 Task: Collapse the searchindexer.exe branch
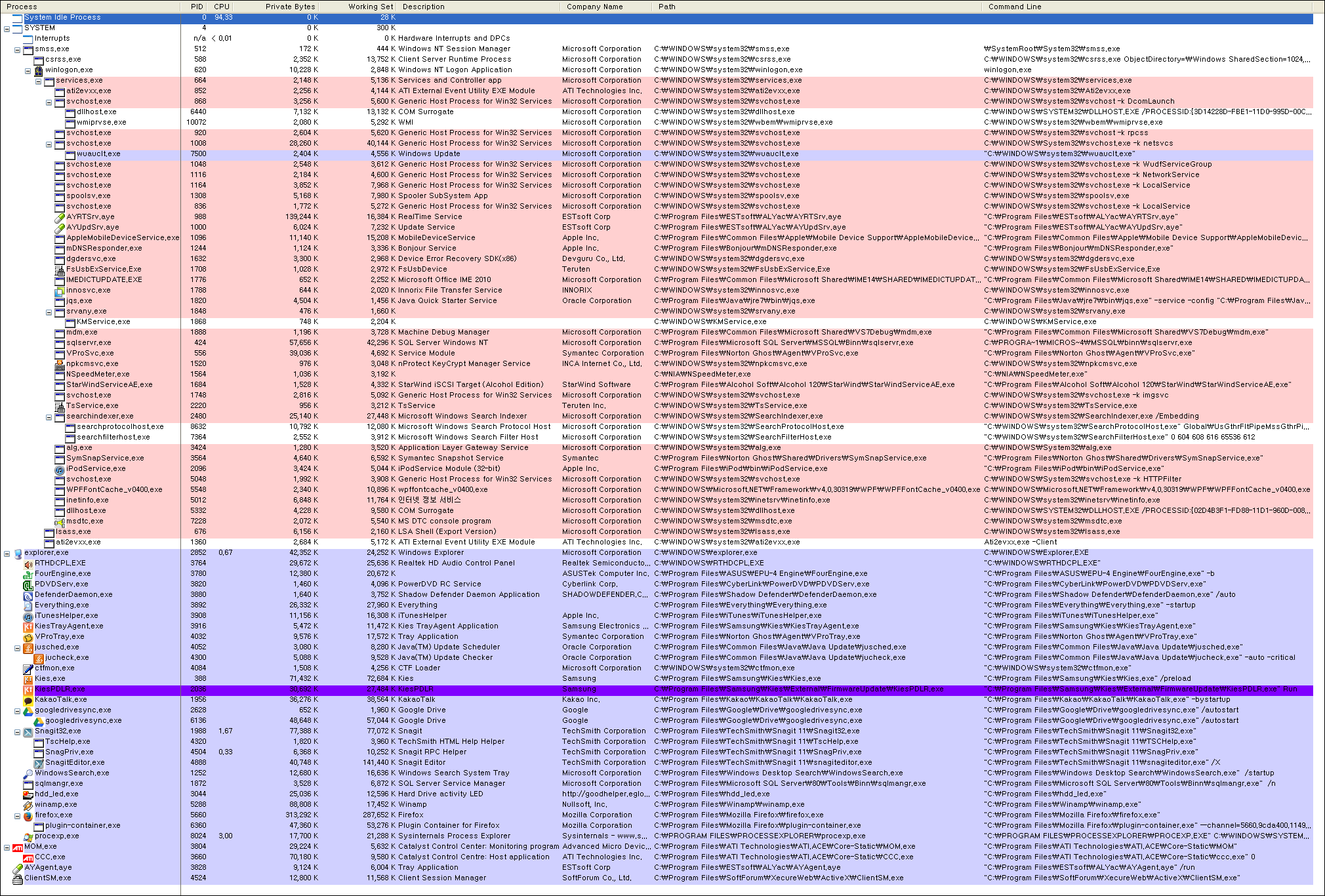click(49, 417)
